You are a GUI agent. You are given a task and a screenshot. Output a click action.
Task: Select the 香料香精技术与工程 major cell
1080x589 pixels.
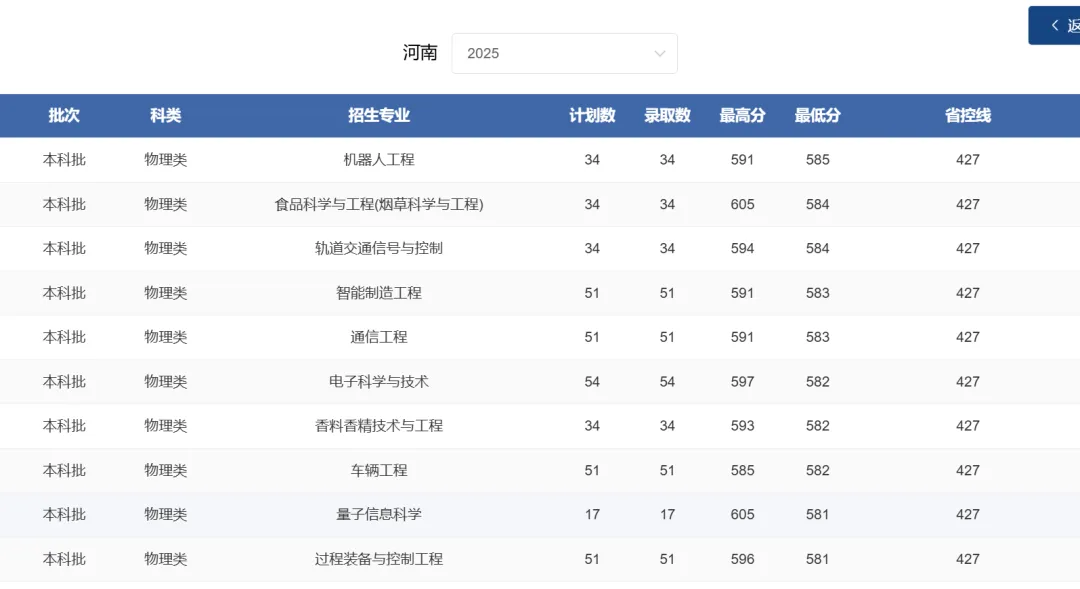click(379, 426)
